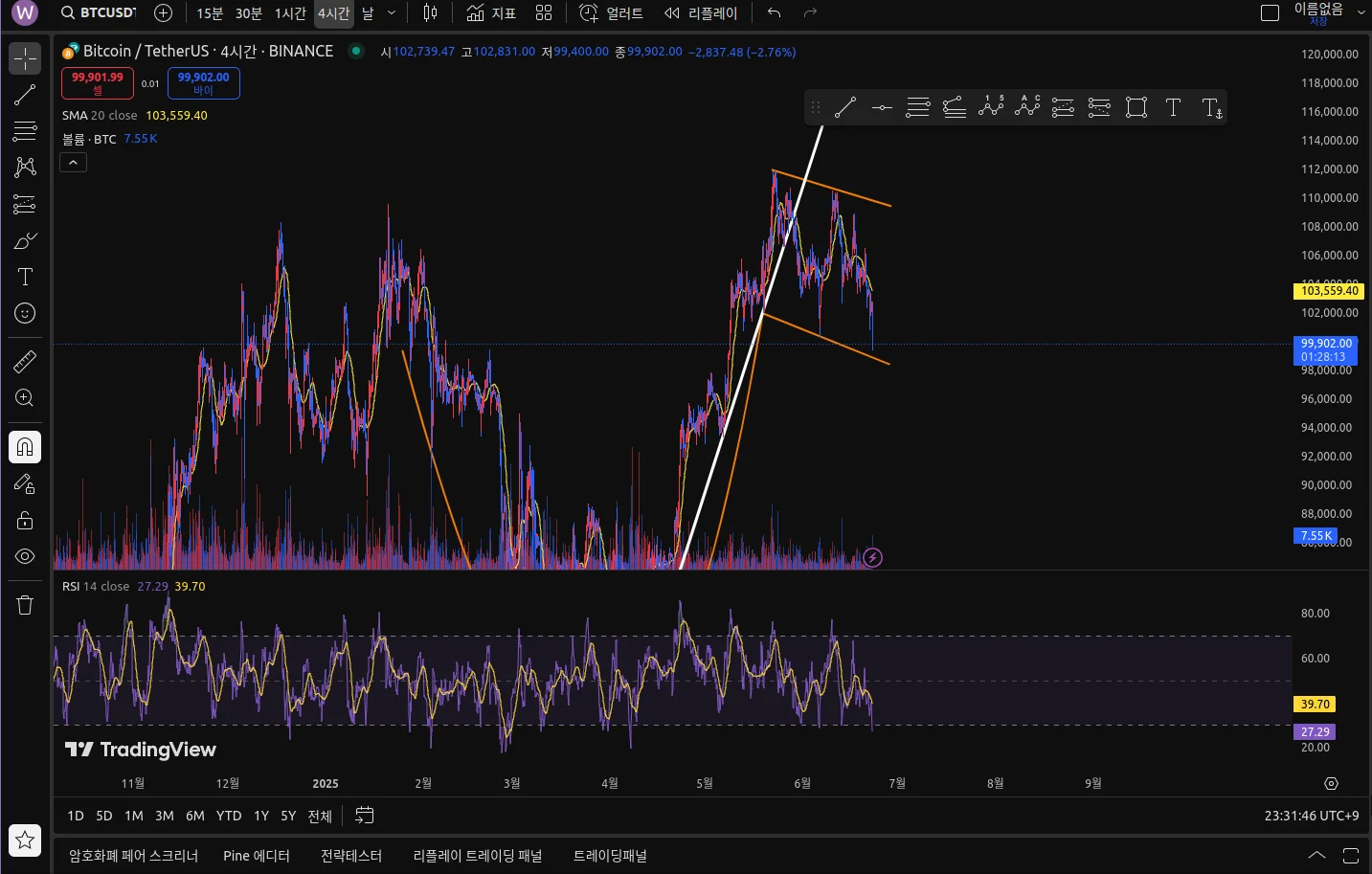
Task: Pick horizontal line in floating drawing toolbar
Action: [x=882, y=108]
